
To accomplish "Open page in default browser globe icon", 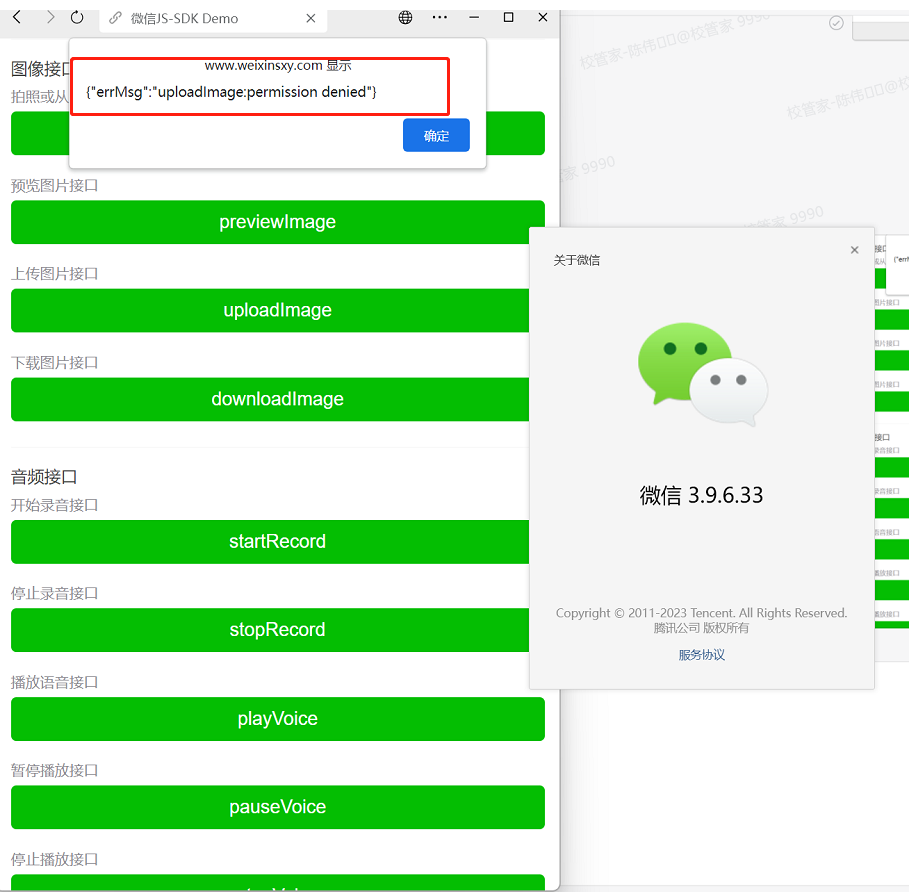I will point(405,17).
